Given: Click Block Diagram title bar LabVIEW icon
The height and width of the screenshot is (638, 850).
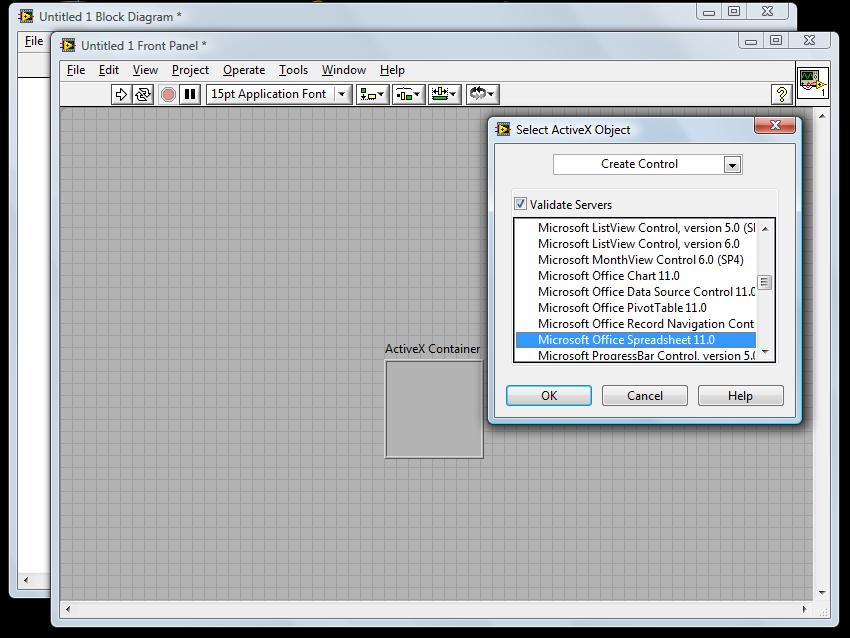Looking at the screenshot, I should (26, 16).
